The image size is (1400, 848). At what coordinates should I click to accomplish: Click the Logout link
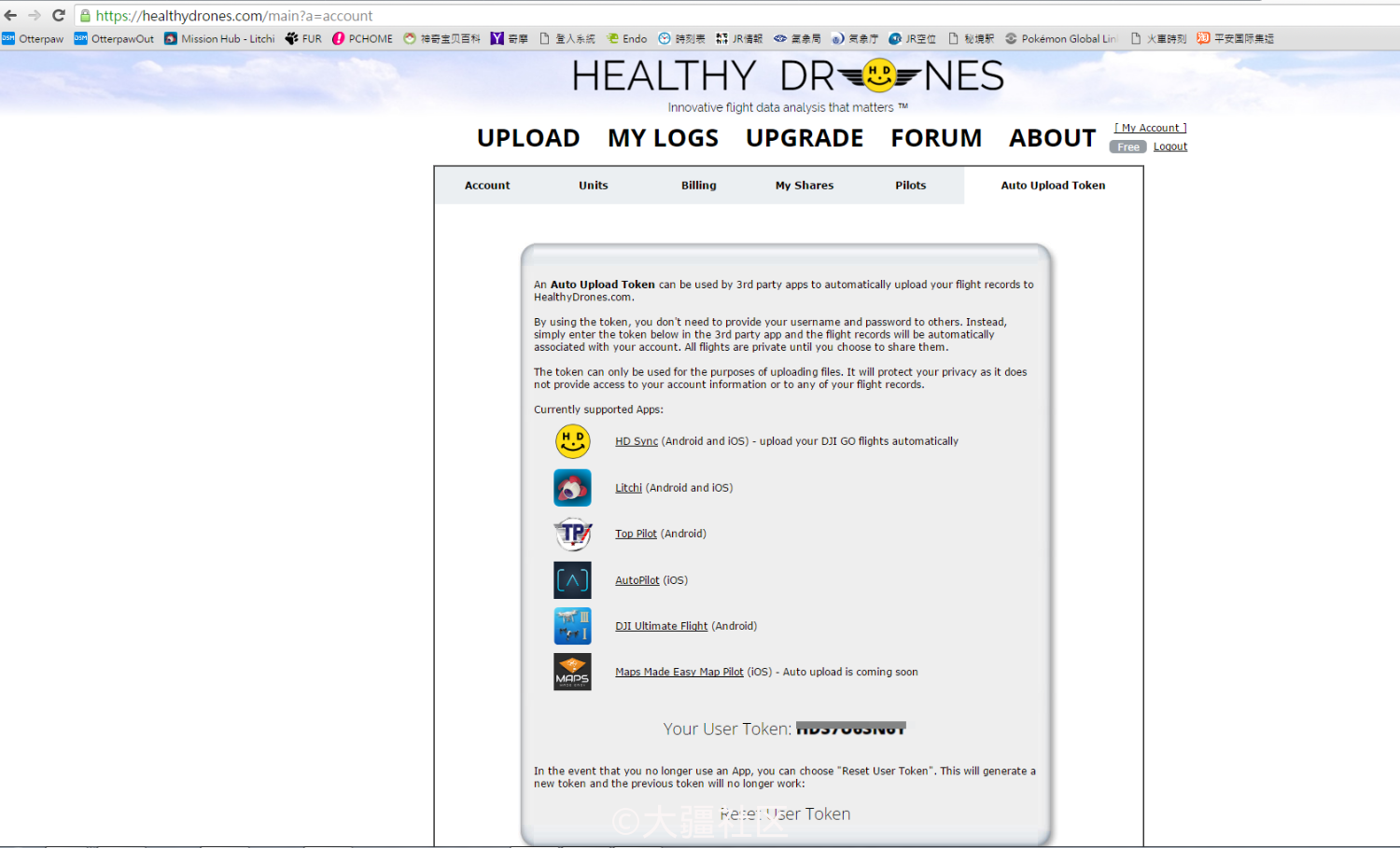point(1169,146)
